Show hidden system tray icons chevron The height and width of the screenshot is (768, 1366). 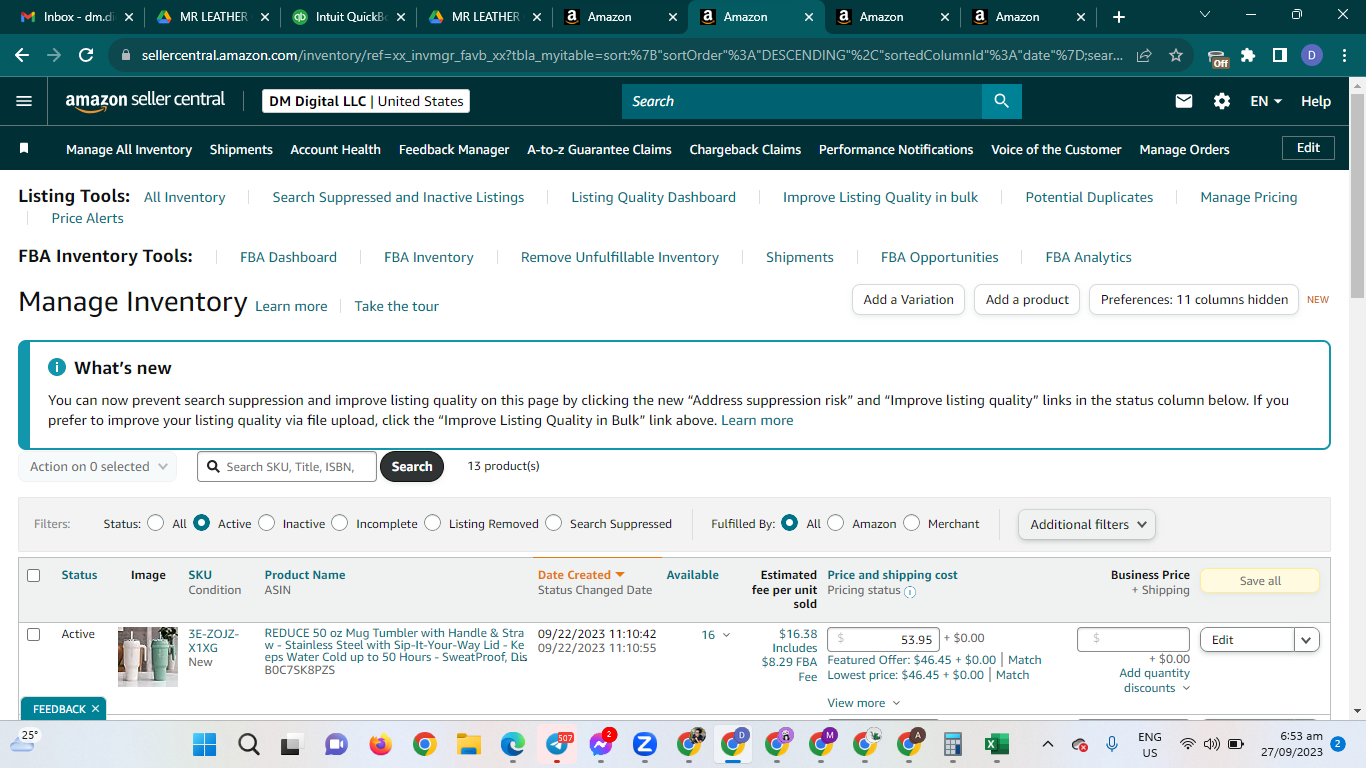1047,744
